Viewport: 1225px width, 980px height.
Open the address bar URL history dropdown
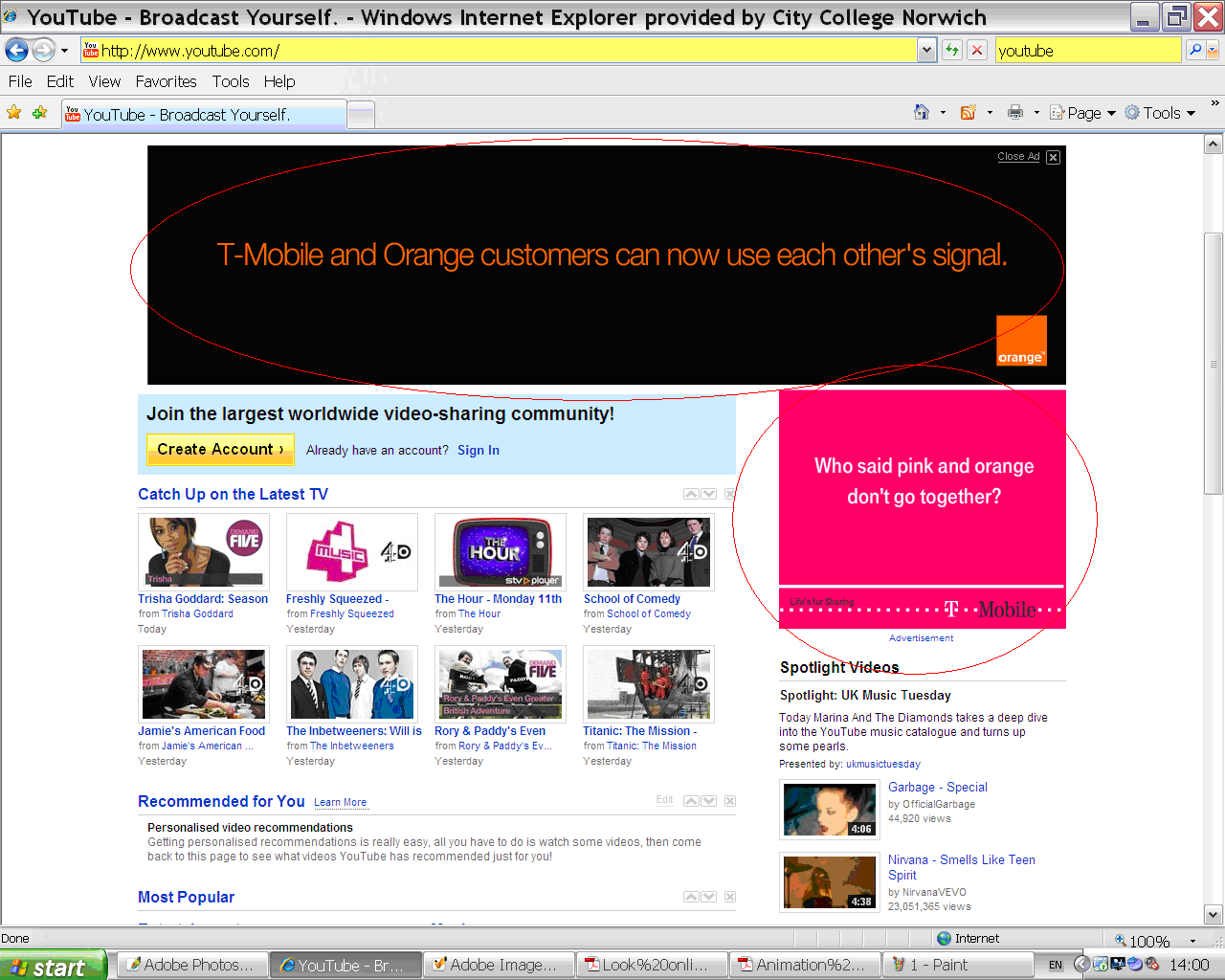coord(926,50)
